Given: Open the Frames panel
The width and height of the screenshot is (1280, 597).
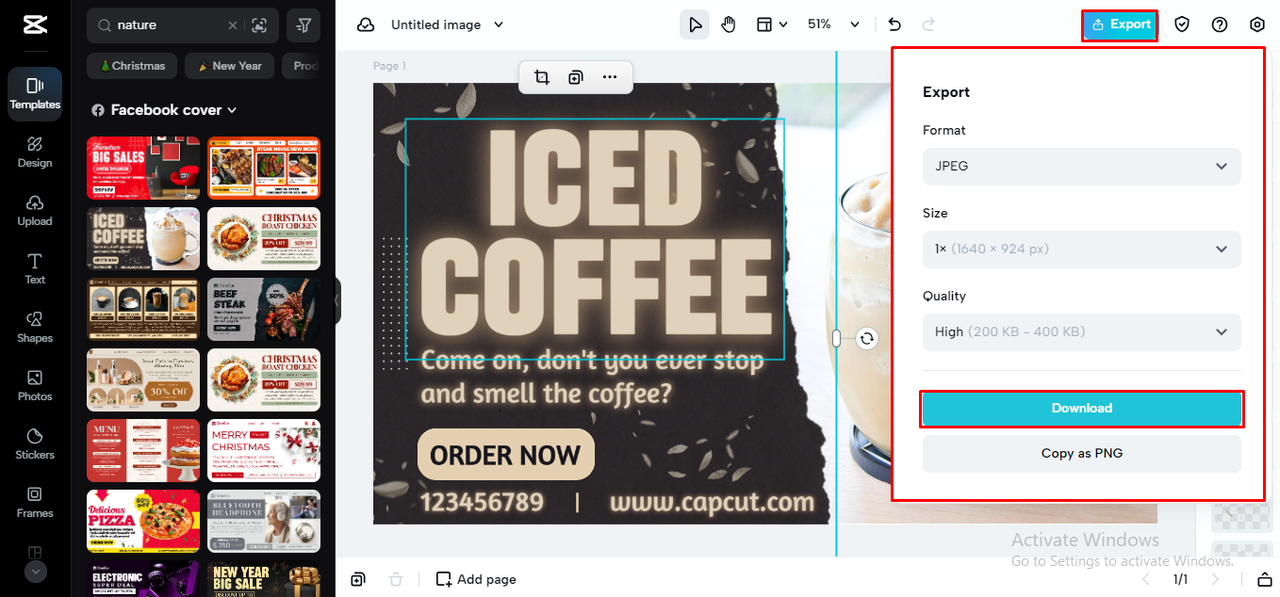Looking at the screenshot, I should pos(35,502).
